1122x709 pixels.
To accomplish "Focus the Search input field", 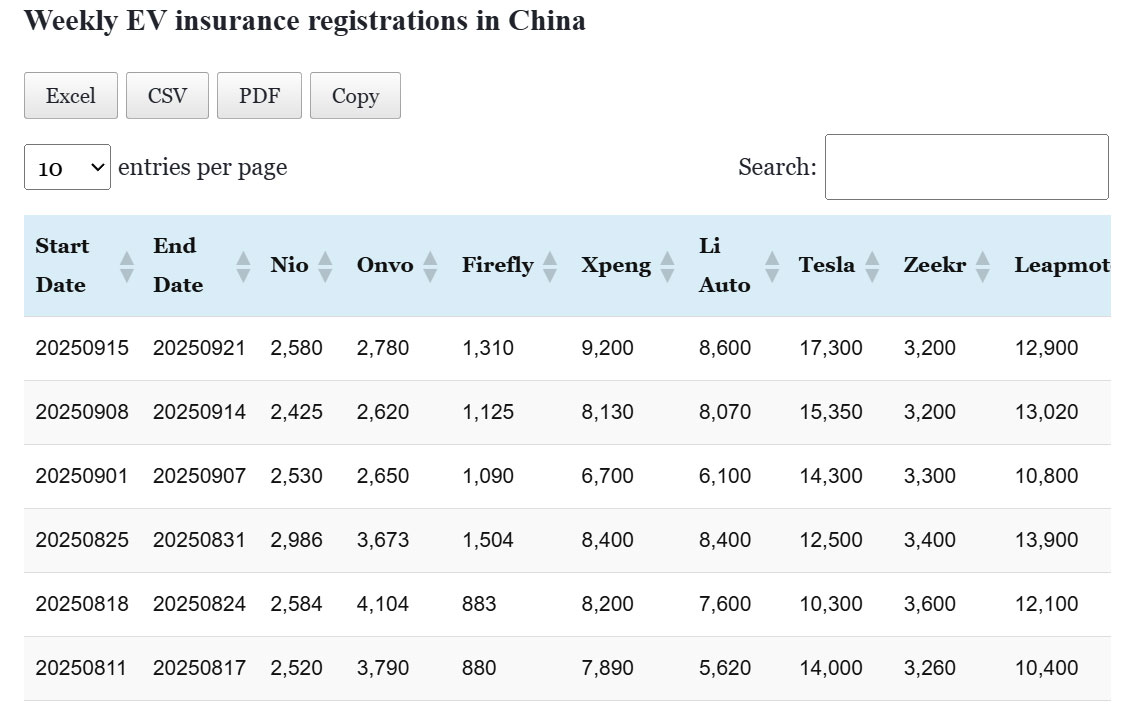I will point(966,167).
